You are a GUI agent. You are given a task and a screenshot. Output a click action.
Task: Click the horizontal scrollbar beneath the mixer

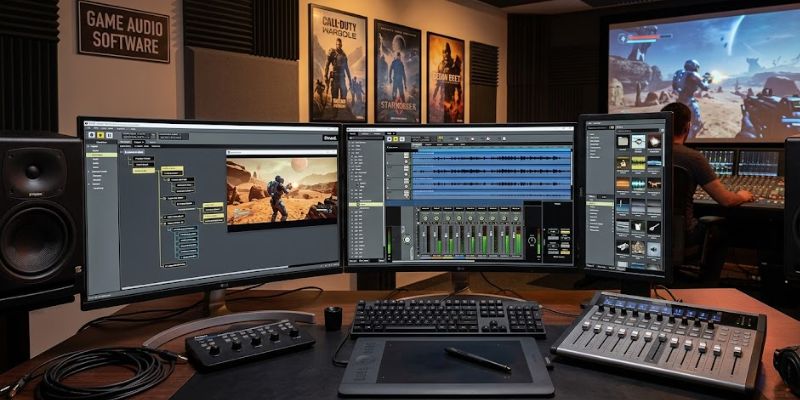[433, 261]
